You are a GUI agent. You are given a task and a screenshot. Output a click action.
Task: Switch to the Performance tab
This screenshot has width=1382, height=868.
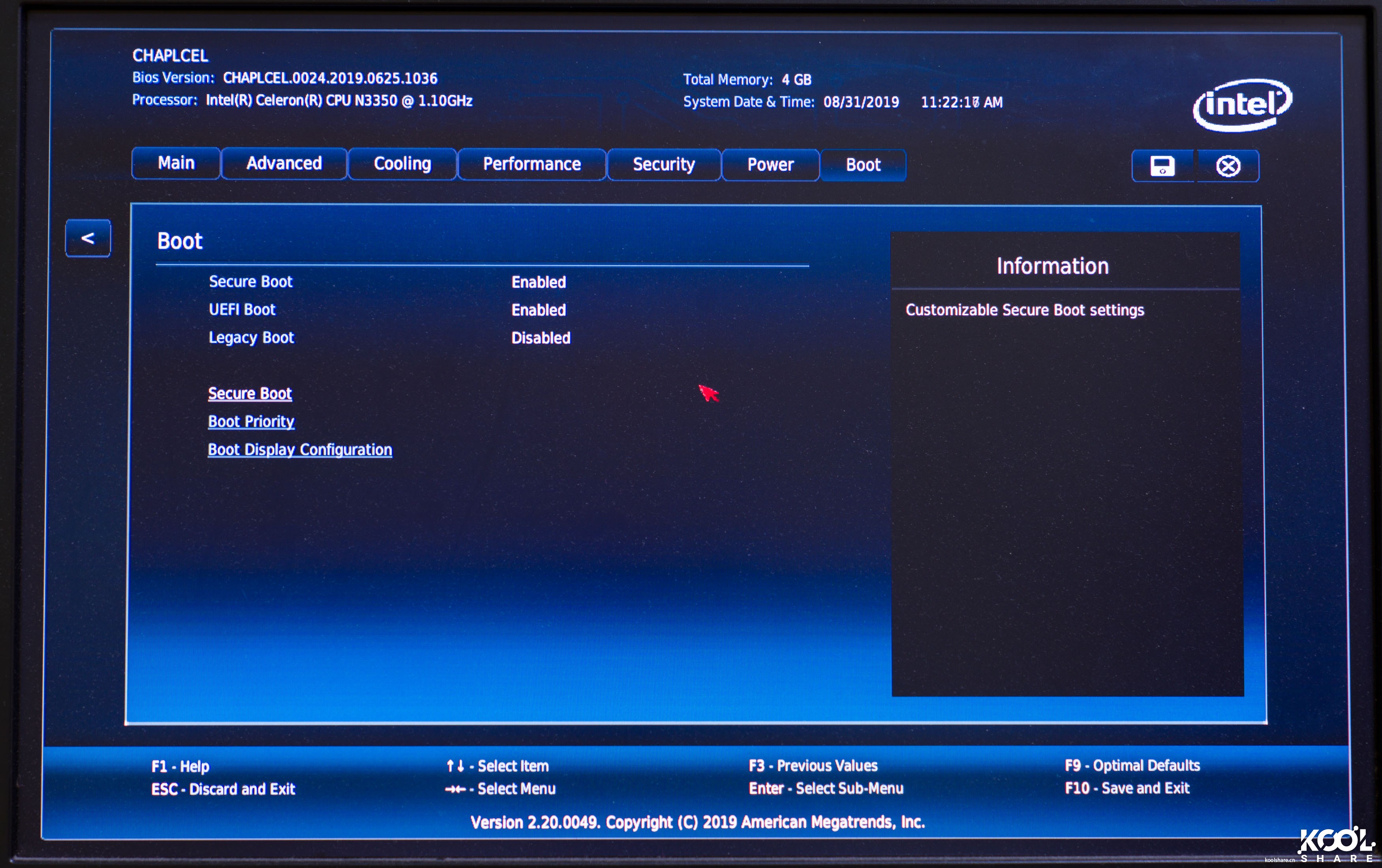pyautogui.click(x=531, y=164)
